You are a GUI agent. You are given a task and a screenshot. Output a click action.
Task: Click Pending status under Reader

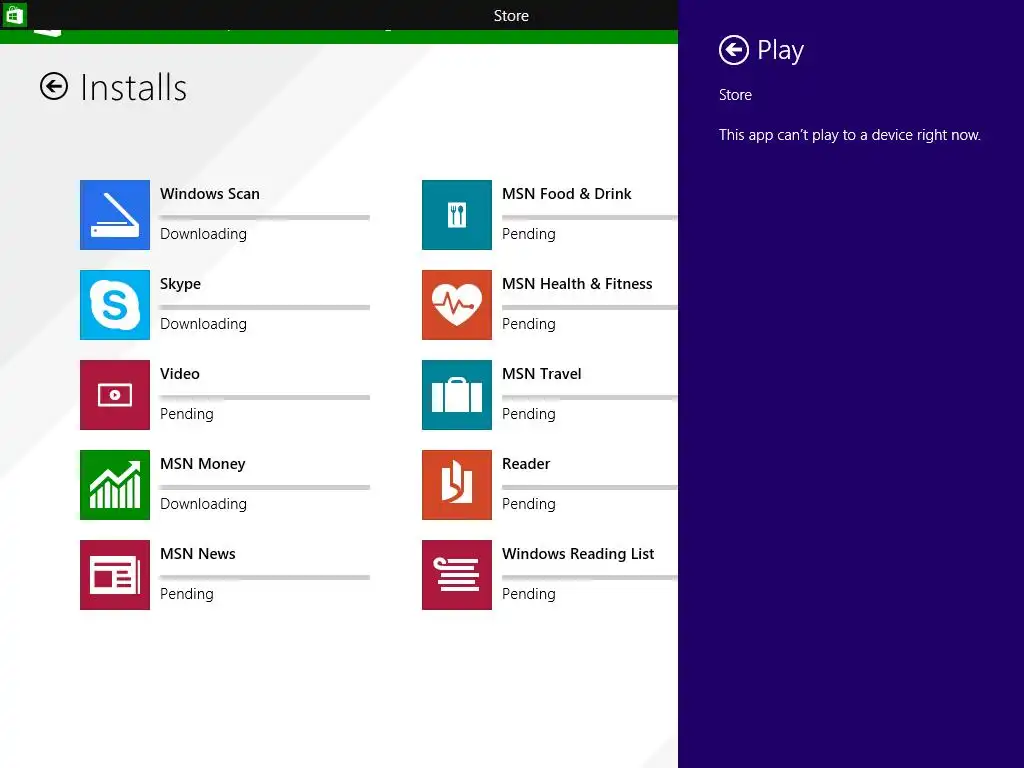(528, 504)
